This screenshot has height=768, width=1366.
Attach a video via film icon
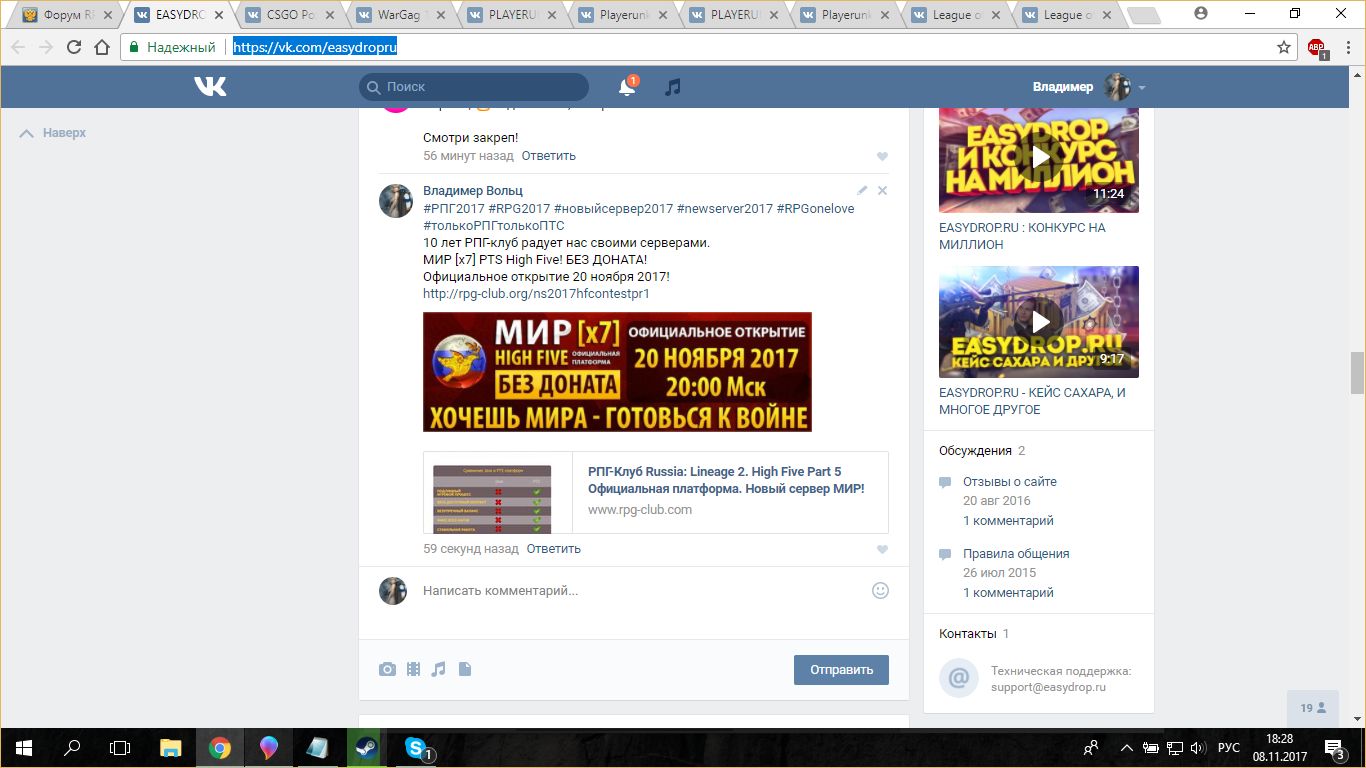pyautogui.click(x=413, y=670)
